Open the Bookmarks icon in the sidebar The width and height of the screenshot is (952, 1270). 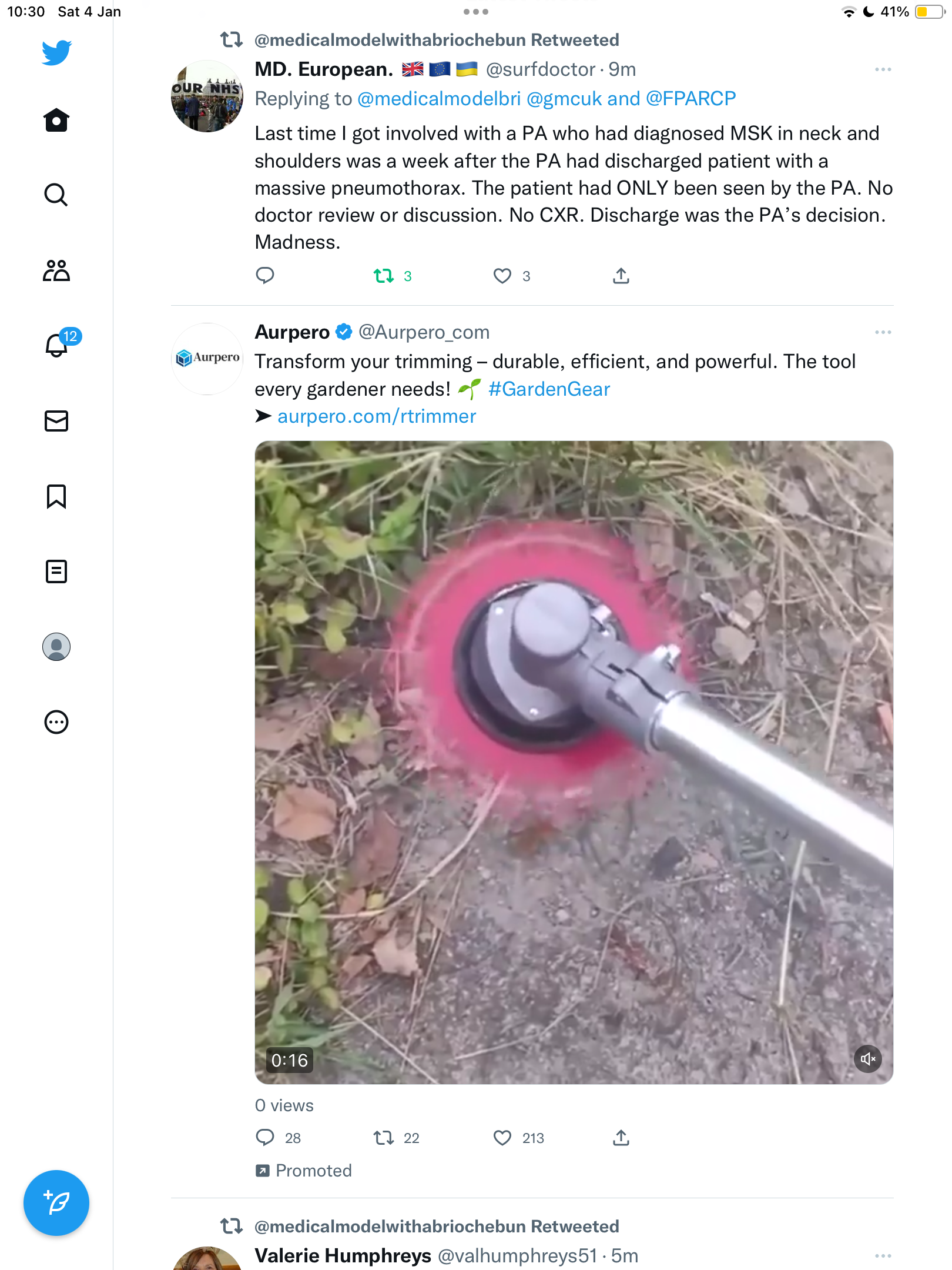(x=56, y=496)
